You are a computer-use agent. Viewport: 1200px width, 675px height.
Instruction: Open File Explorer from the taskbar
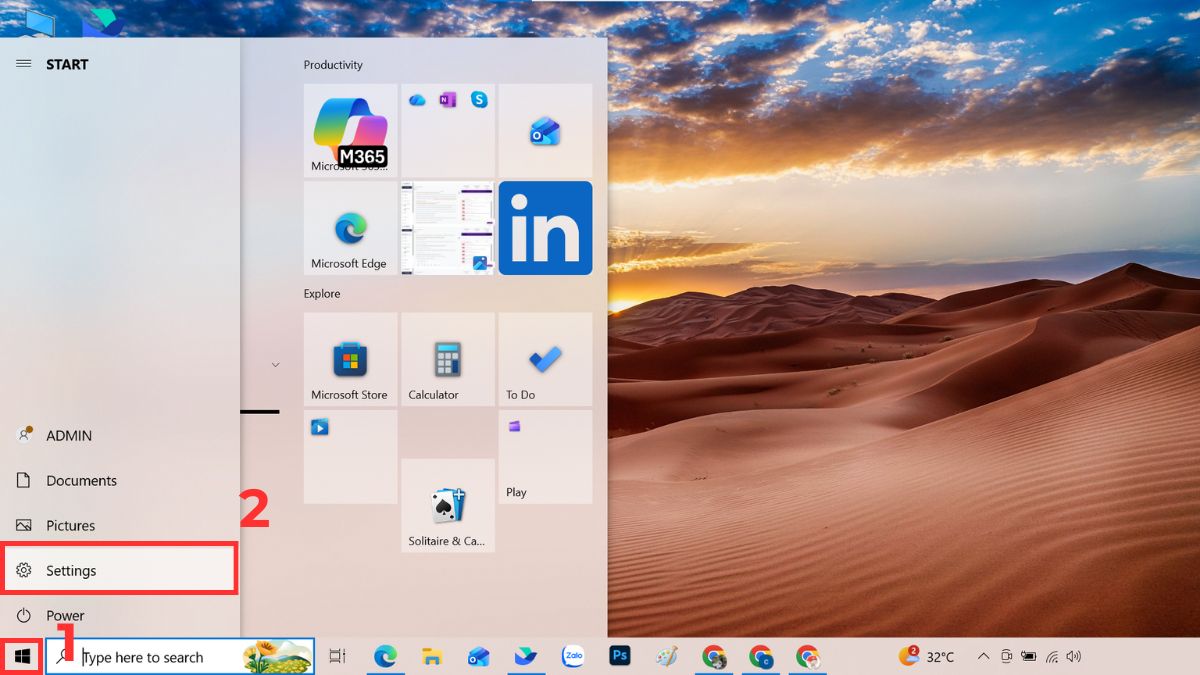pos(432,657)
